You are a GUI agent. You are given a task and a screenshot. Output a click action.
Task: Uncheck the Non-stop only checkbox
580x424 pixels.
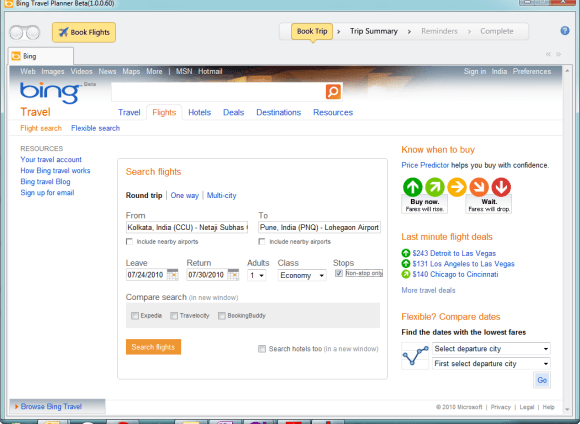tap(338, 273)
